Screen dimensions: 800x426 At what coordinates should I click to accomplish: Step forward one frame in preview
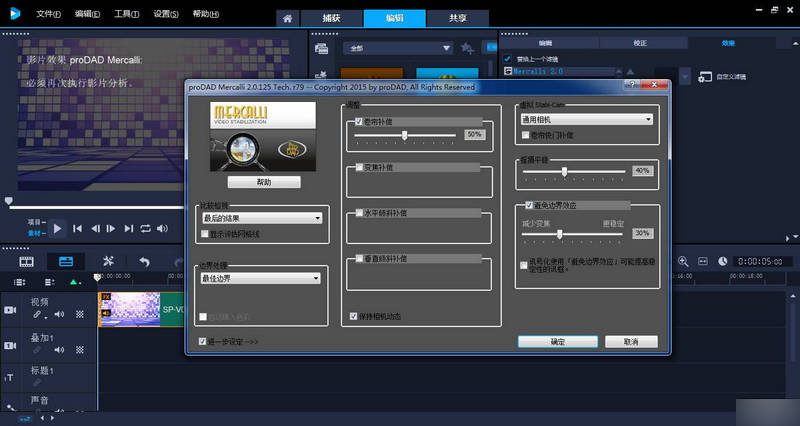coord(111,229)
